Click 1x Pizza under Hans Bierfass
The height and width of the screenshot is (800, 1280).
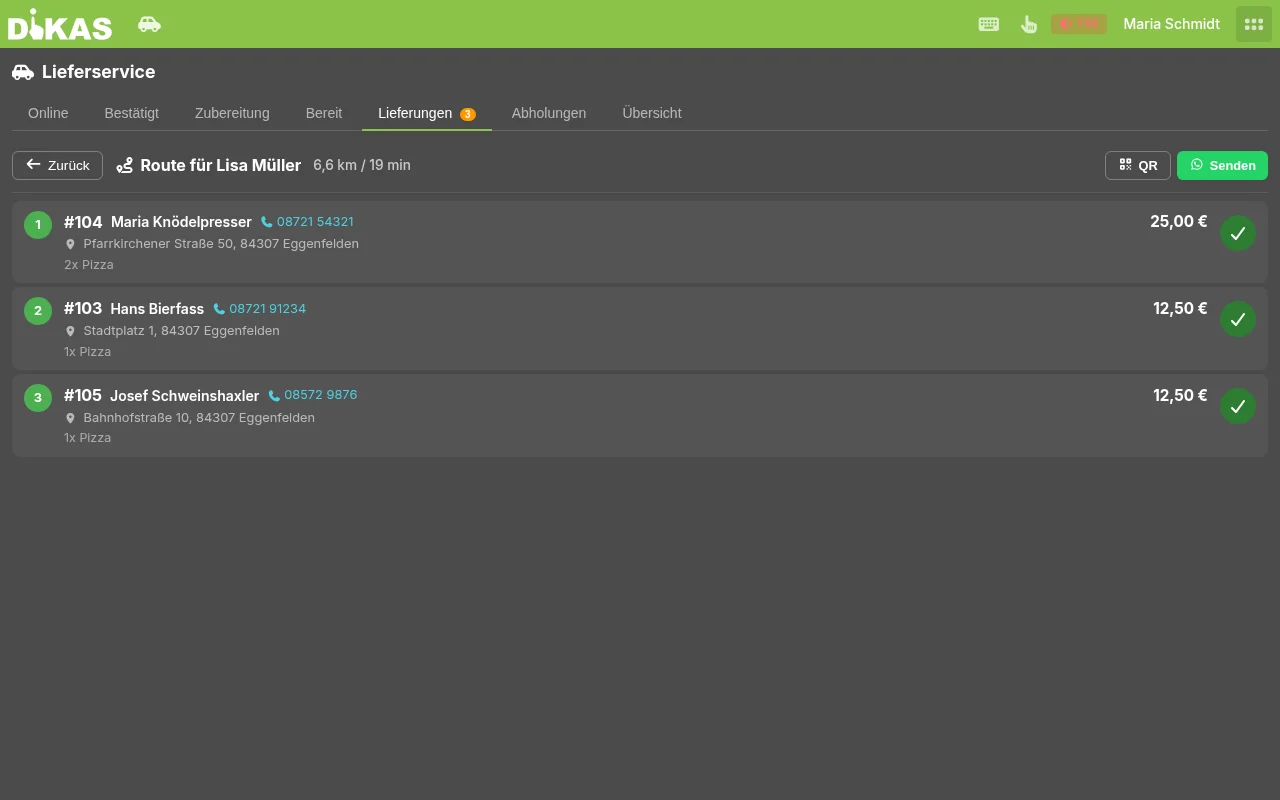pyautogui.click(x=87, y=352)
